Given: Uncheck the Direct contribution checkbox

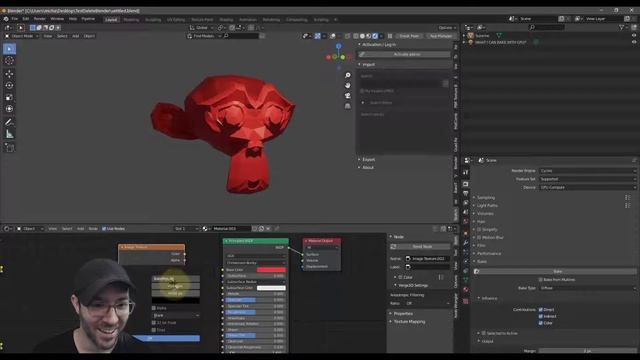Looking at the screenshot, I should (x=540, y=310).
